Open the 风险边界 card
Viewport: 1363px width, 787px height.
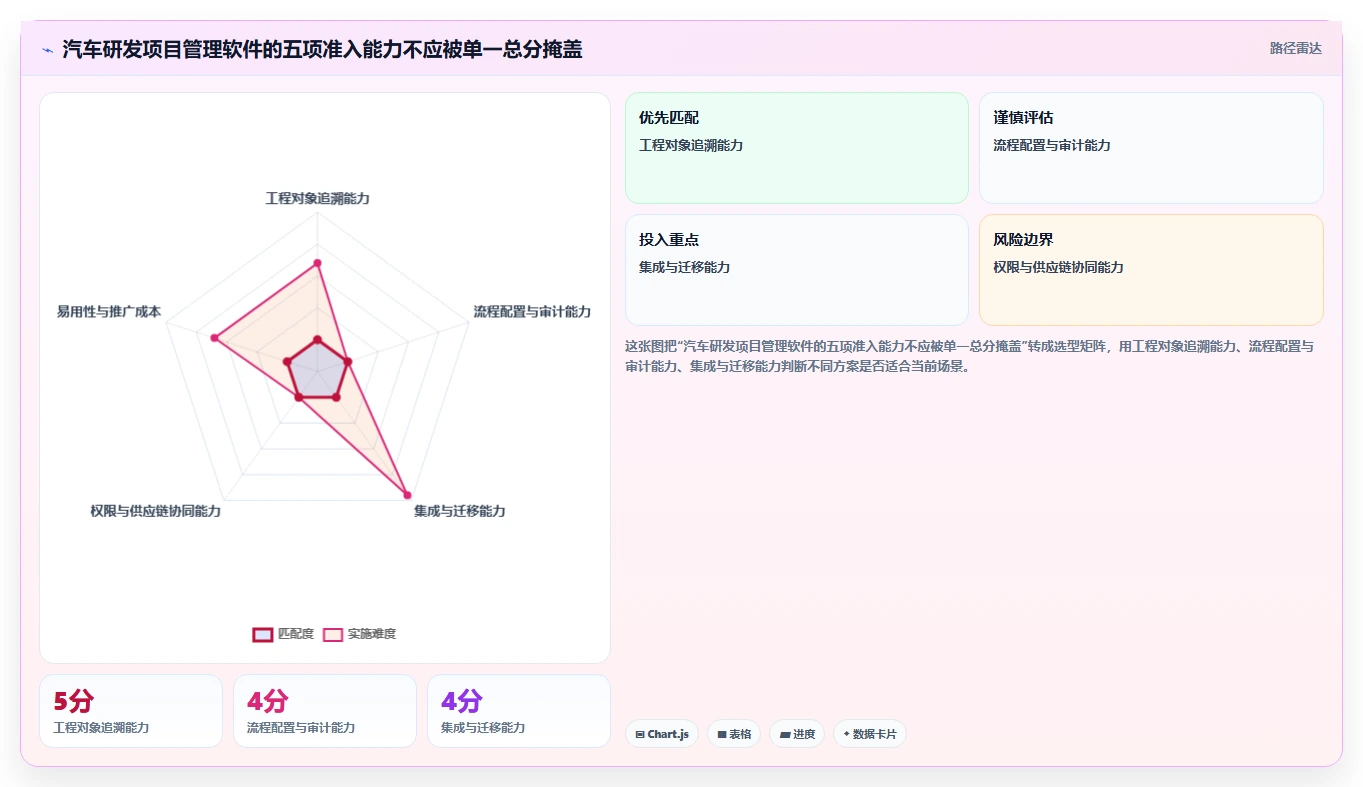click(x=1151, y=270)
